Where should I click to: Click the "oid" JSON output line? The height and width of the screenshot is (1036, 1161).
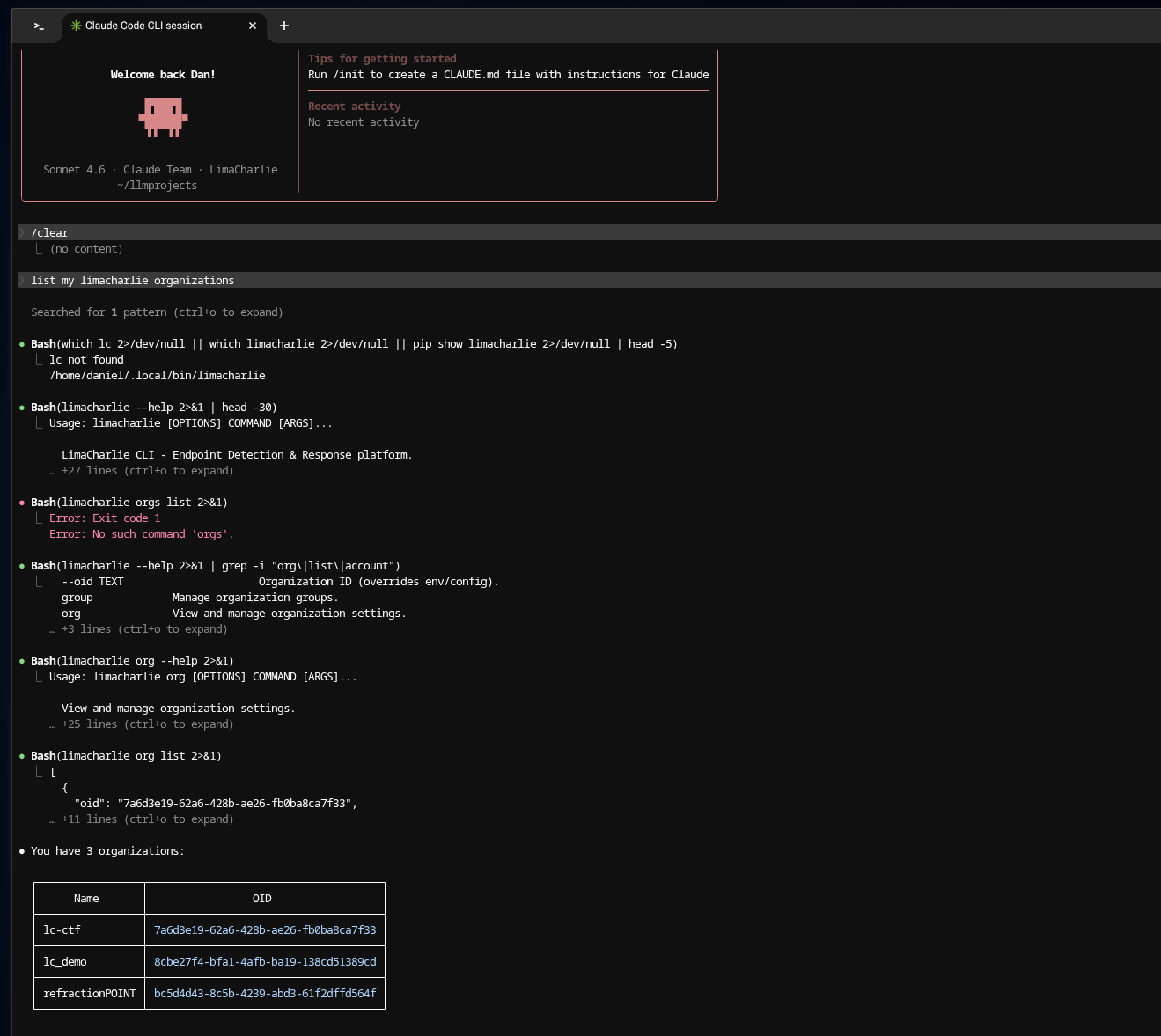(216, 804)
